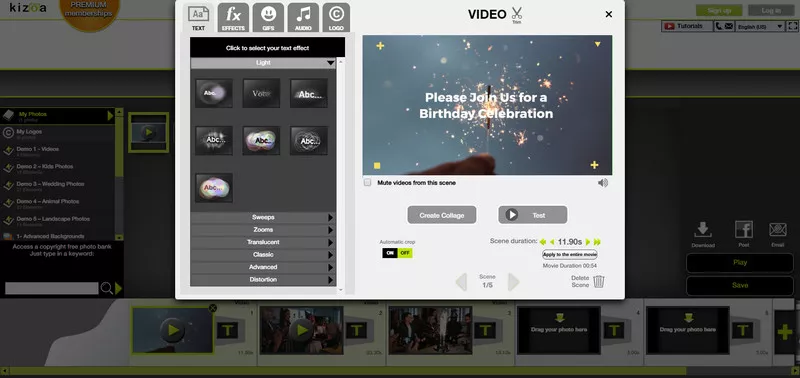800x378 pixels.
Task: Open the YouTube Tutorials link
Action: coord(687,26)
